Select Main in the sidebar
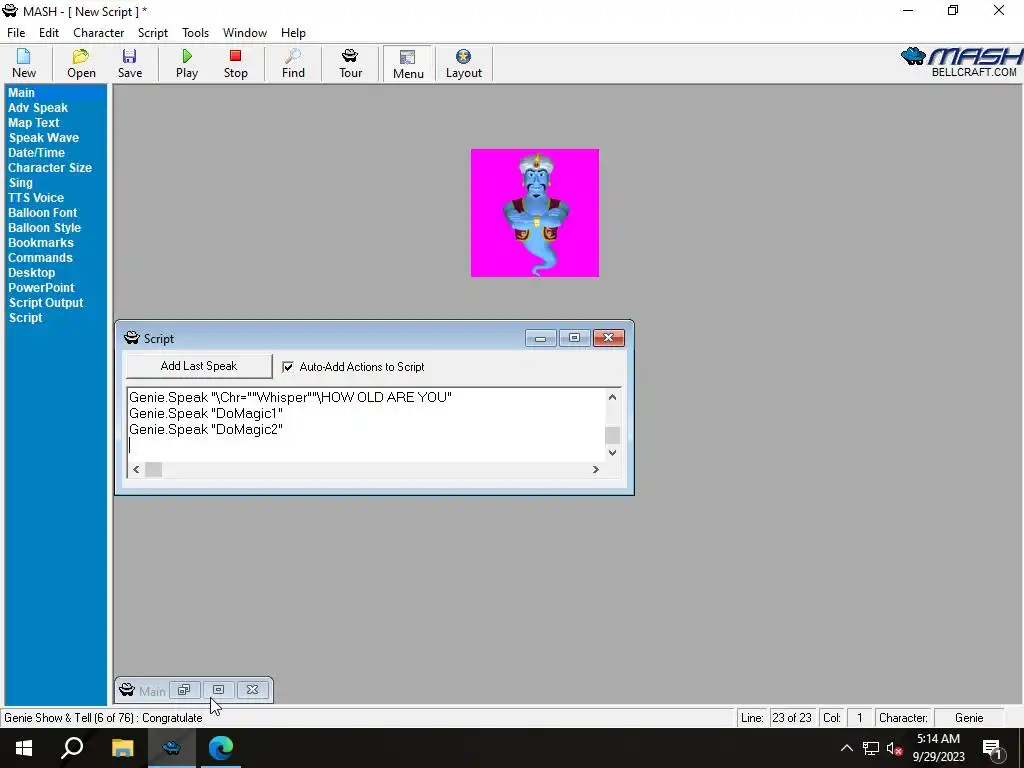 point(22,93)
